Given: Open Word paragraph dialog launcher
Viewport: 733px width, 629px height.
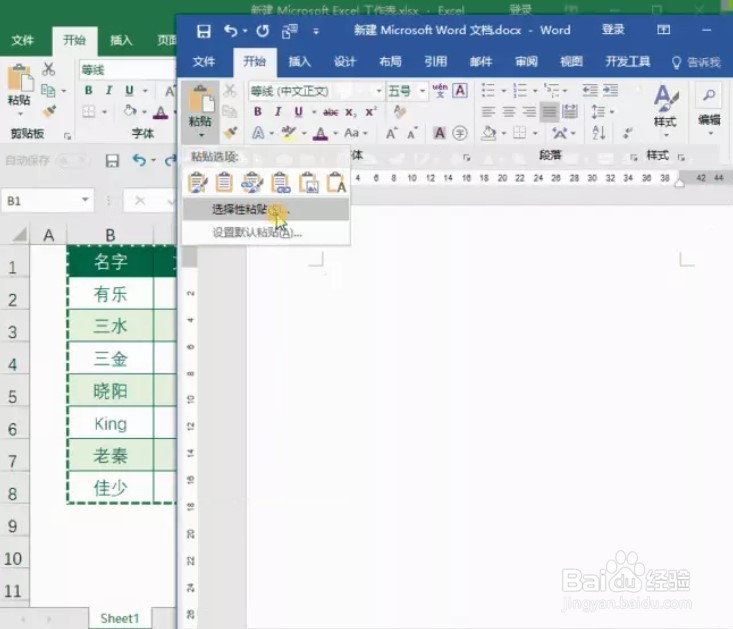Looking at the screenshot, I should pos(634,157).
